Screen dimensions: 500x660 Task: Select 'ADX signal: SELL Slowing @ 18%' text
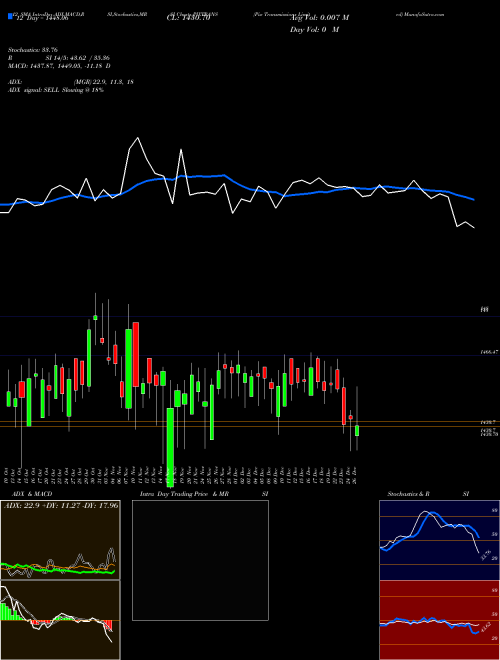(x=56, y=90)
